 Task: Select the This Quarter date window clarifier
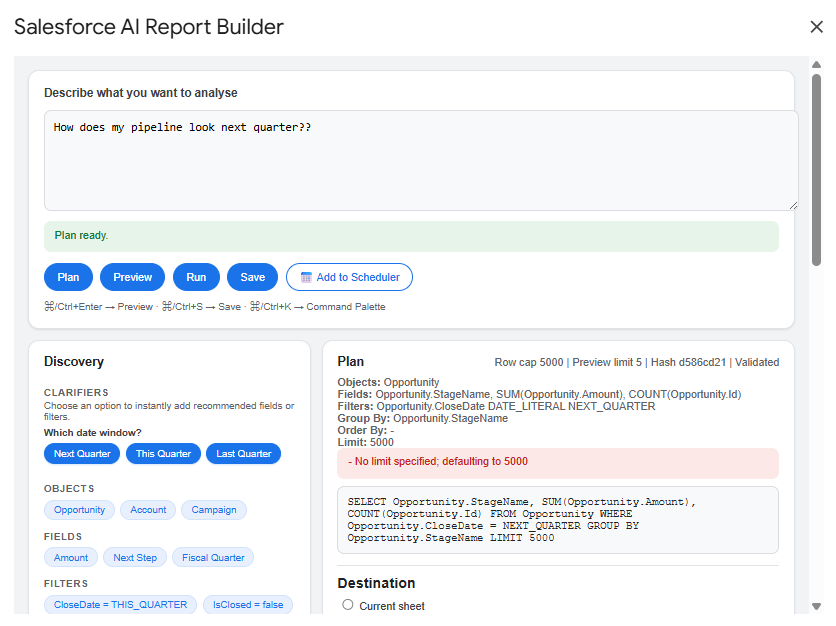(162, 453)
